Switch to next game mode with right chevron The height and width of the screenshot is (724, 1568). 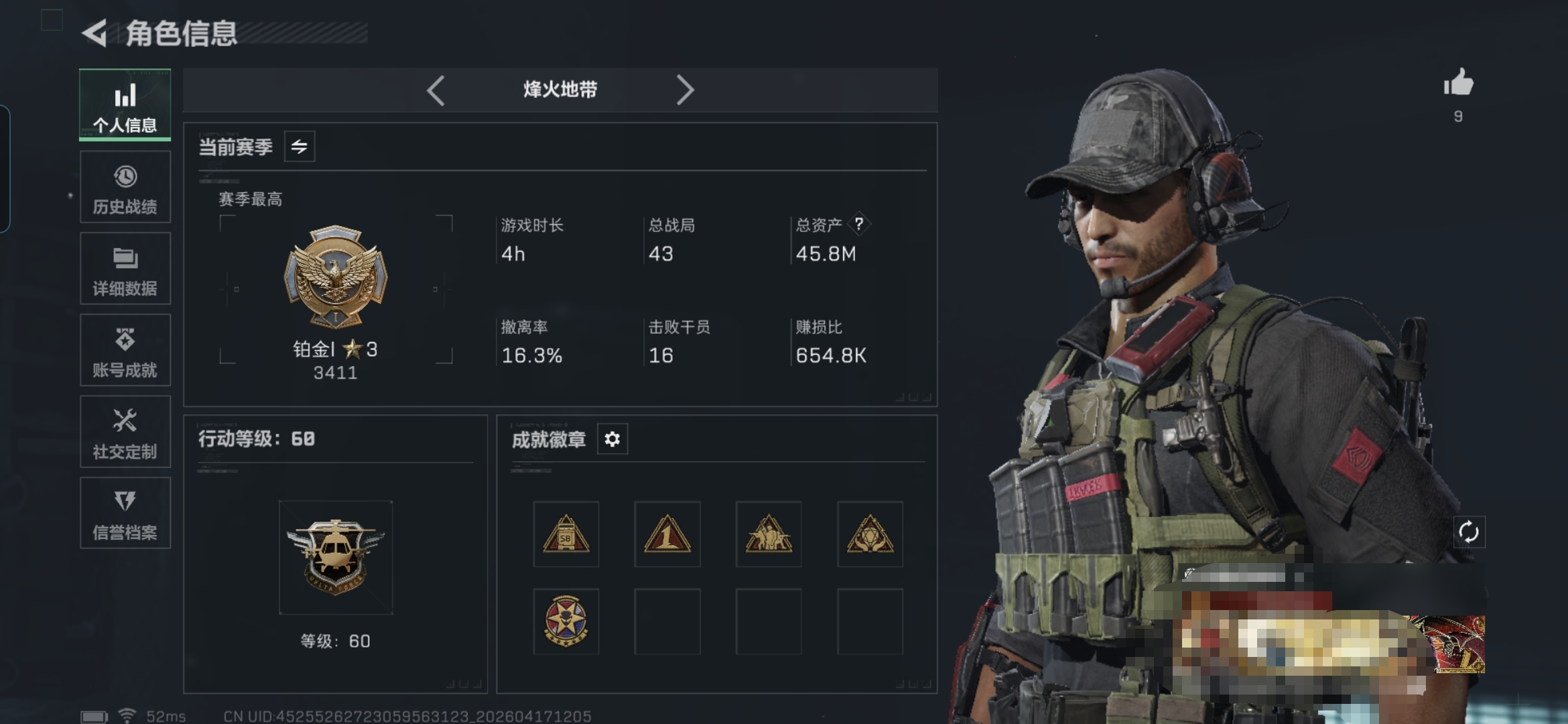tap(685, 90)
